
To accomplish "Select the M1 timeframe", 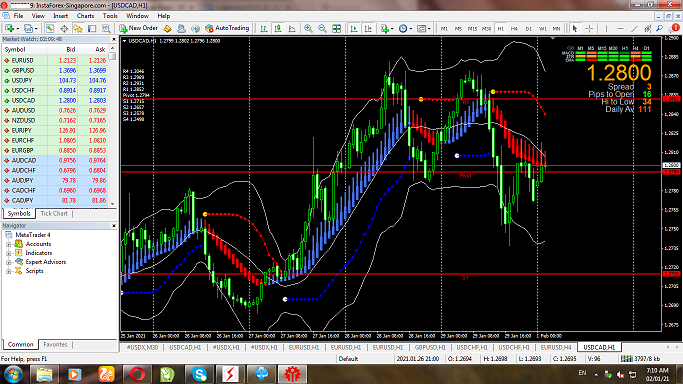I will pos(444,29).
